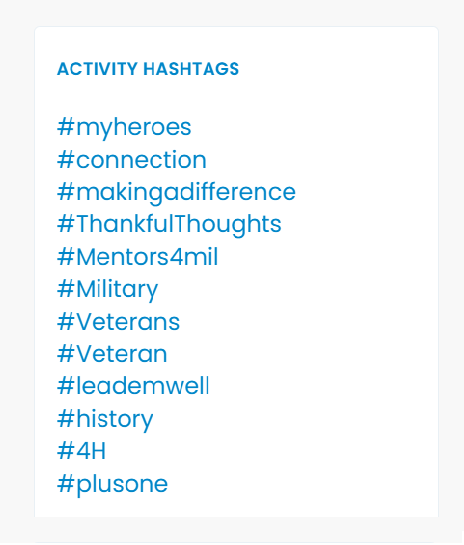Select the #makingadifference hashtag link
The image size is (464, 545).
tap(176, 193)
